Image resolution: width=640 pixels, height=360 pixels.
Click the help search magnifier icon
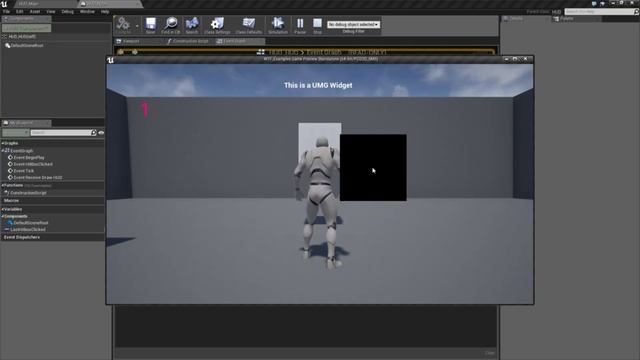(636, 12)
